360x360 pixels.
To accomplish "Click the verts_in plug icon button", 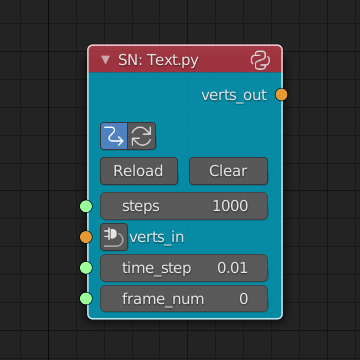I will pos(114,237).
